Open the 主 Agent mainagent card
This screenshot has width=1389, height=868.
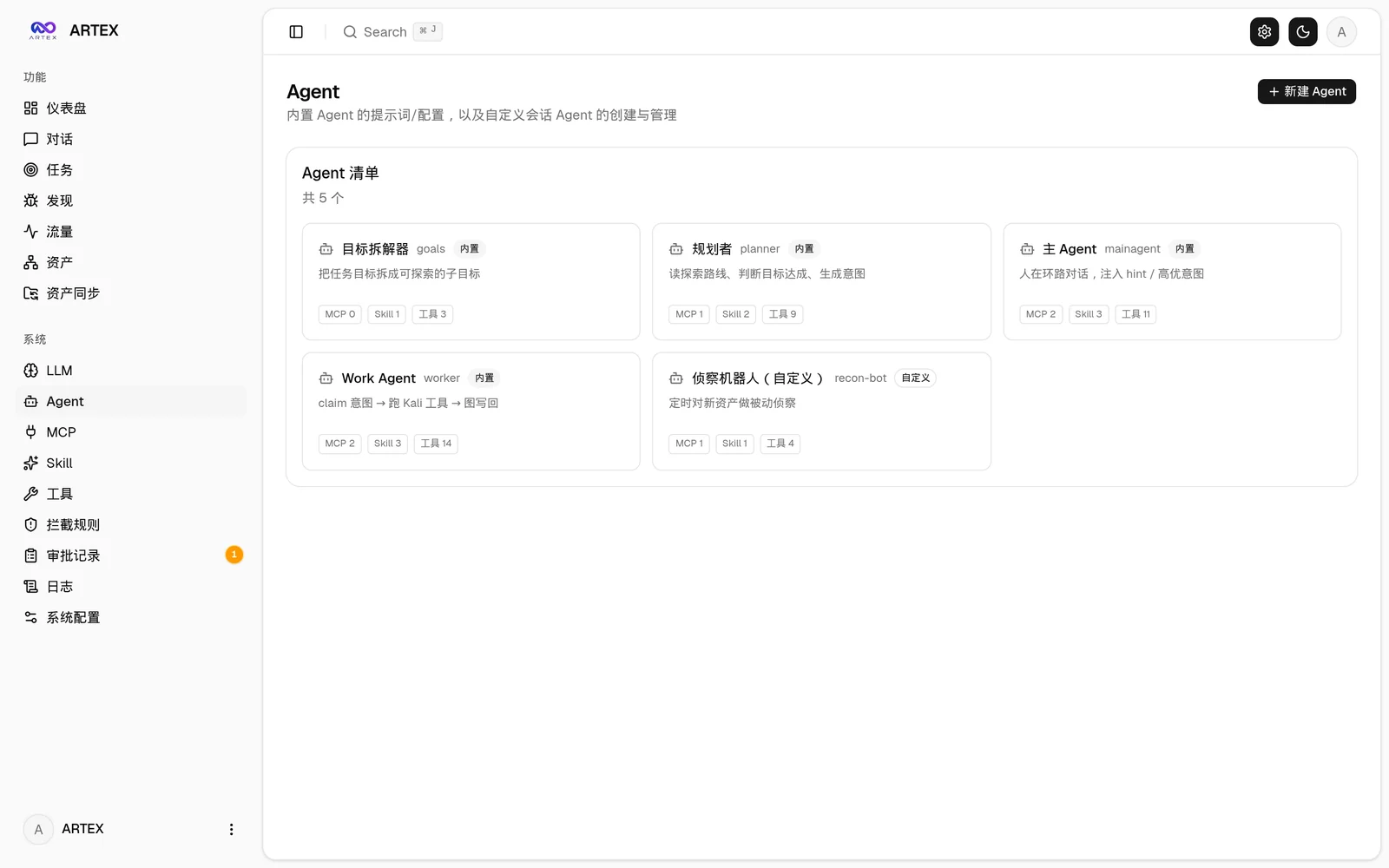click(1172, 282)
